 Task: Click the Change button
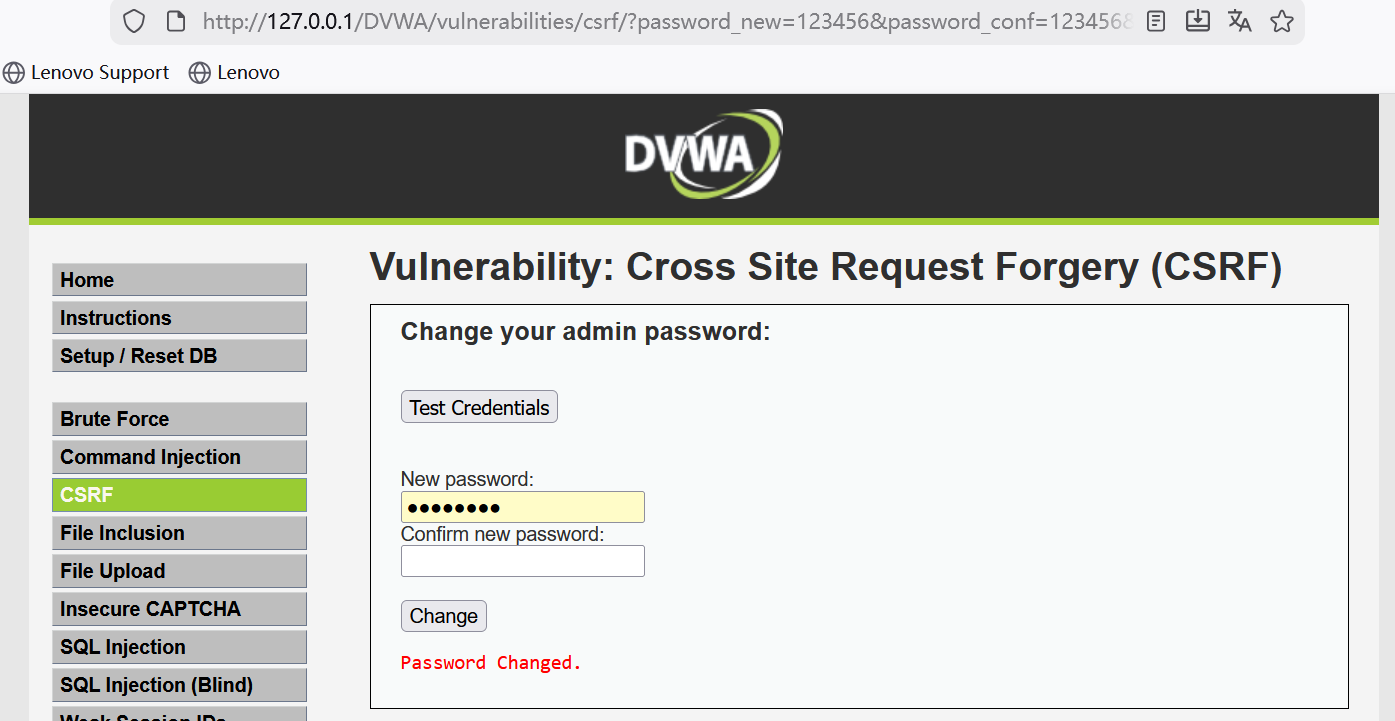tap(444, 616)
